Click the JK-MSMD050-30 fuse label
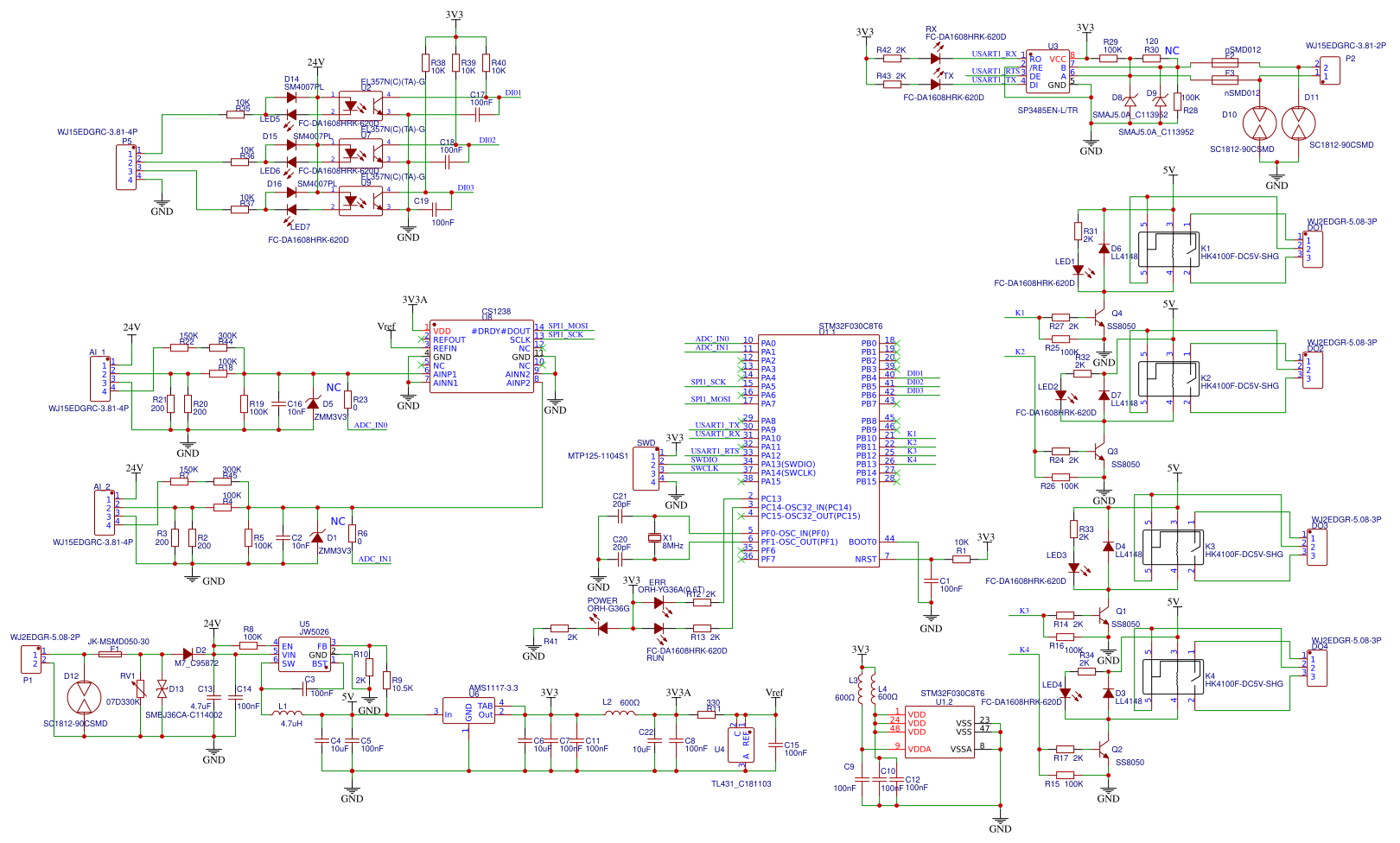This screenshot has height=843, width=1400. click(118, 642)
